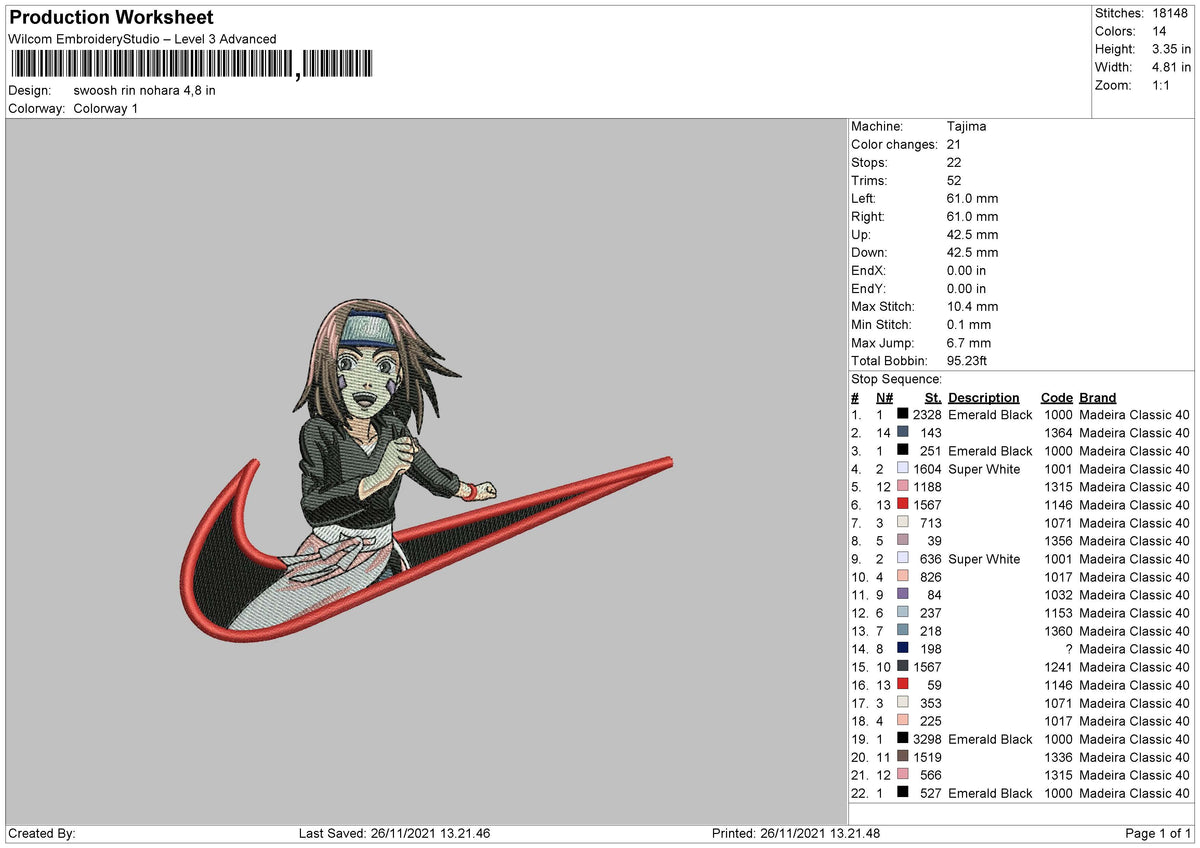This screenshot has width=1200, height=848.
Task: Click the St. column header
Action: click(933, 397)
